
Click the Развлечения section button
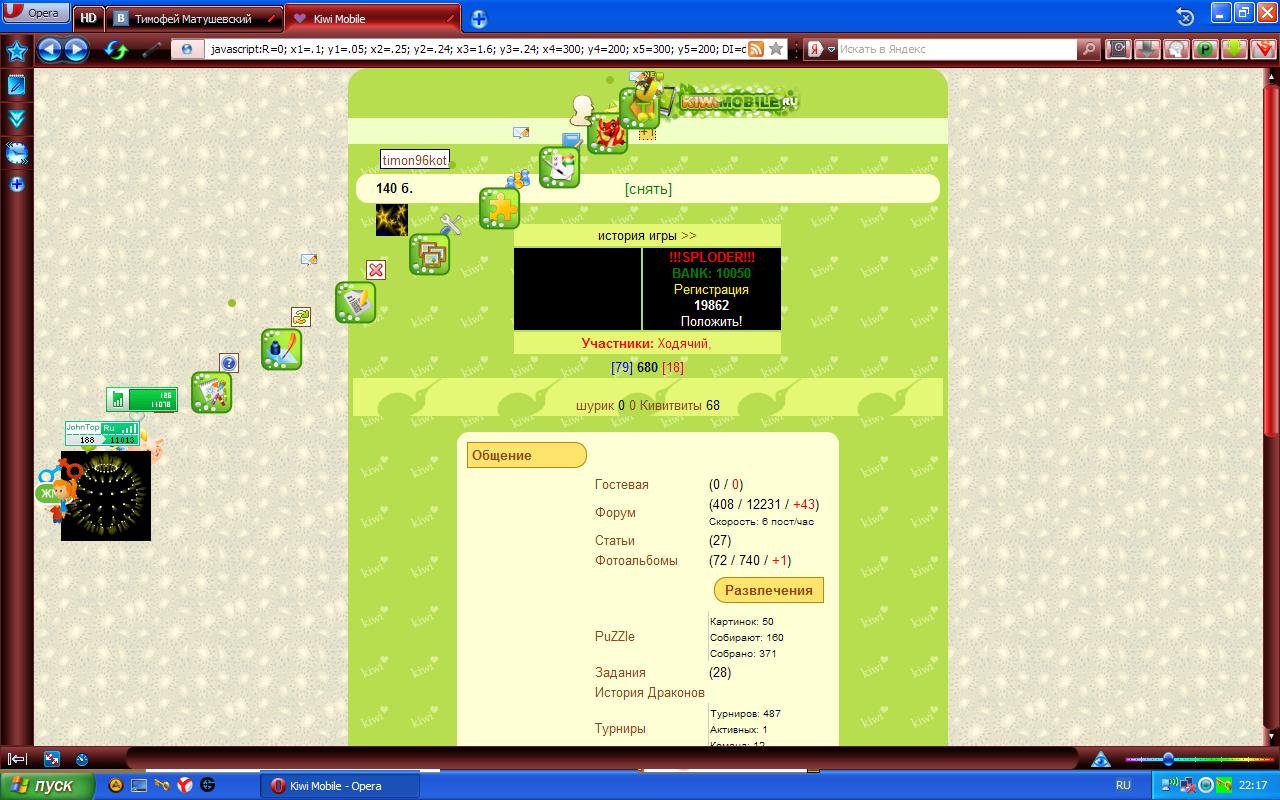point(768,590)
